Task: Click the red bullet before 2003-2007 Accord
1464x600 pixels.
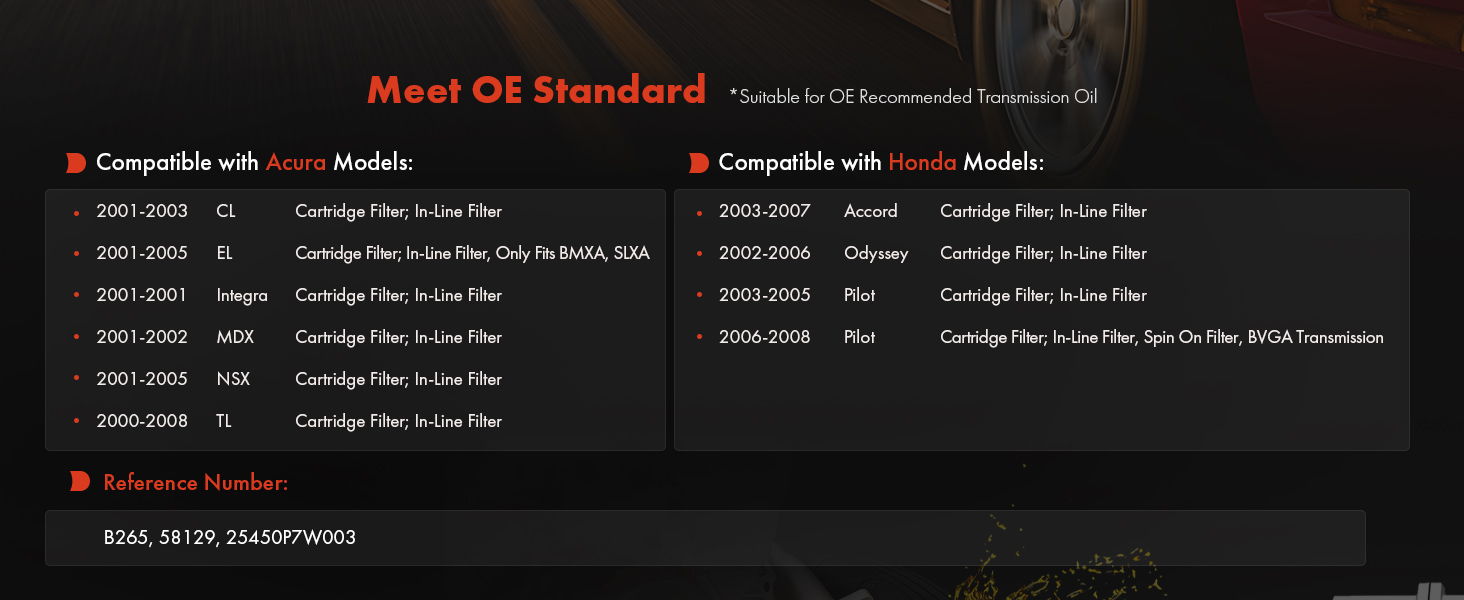Action: [x=700, y=213]
